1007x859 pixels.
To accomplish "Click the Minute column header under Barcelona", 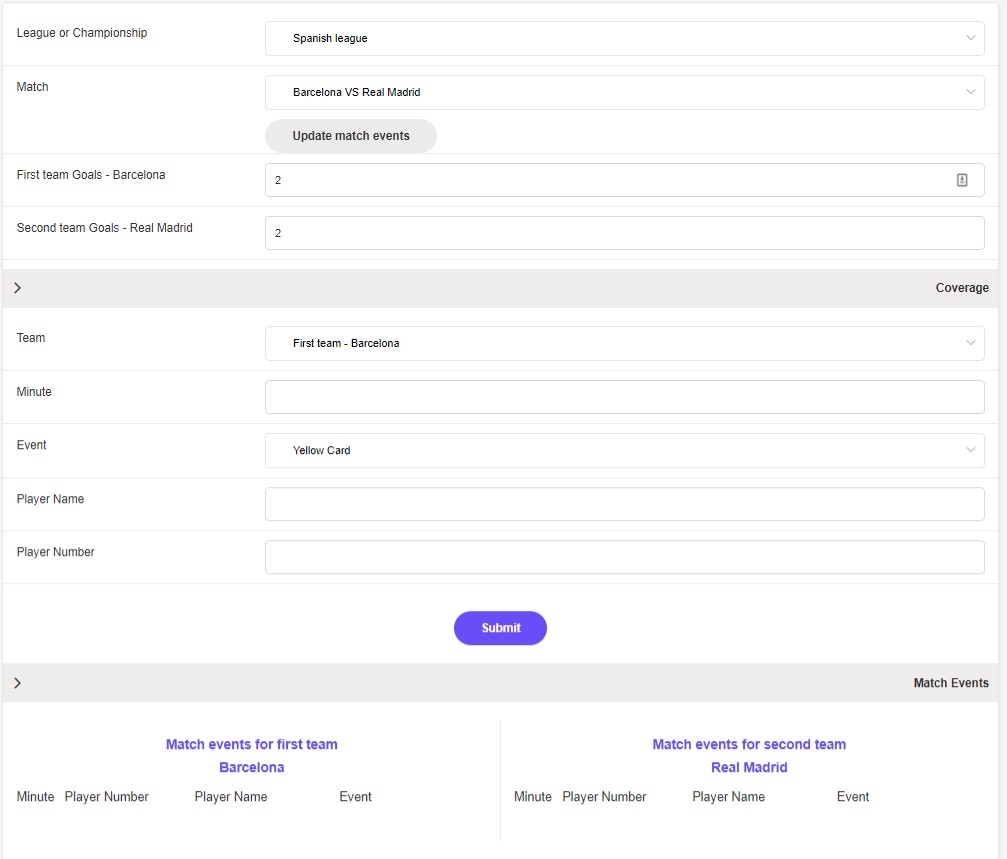I will click(35, 797).
